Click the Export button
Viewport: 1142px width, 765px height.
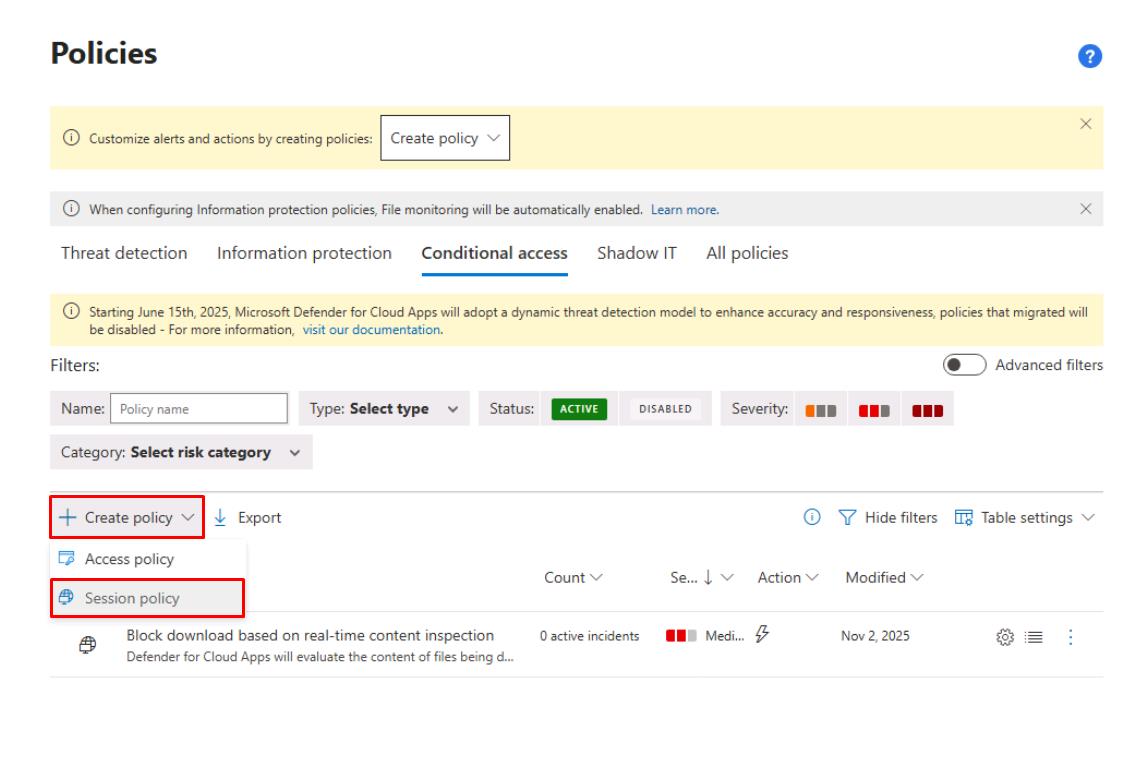pos(249,517)
